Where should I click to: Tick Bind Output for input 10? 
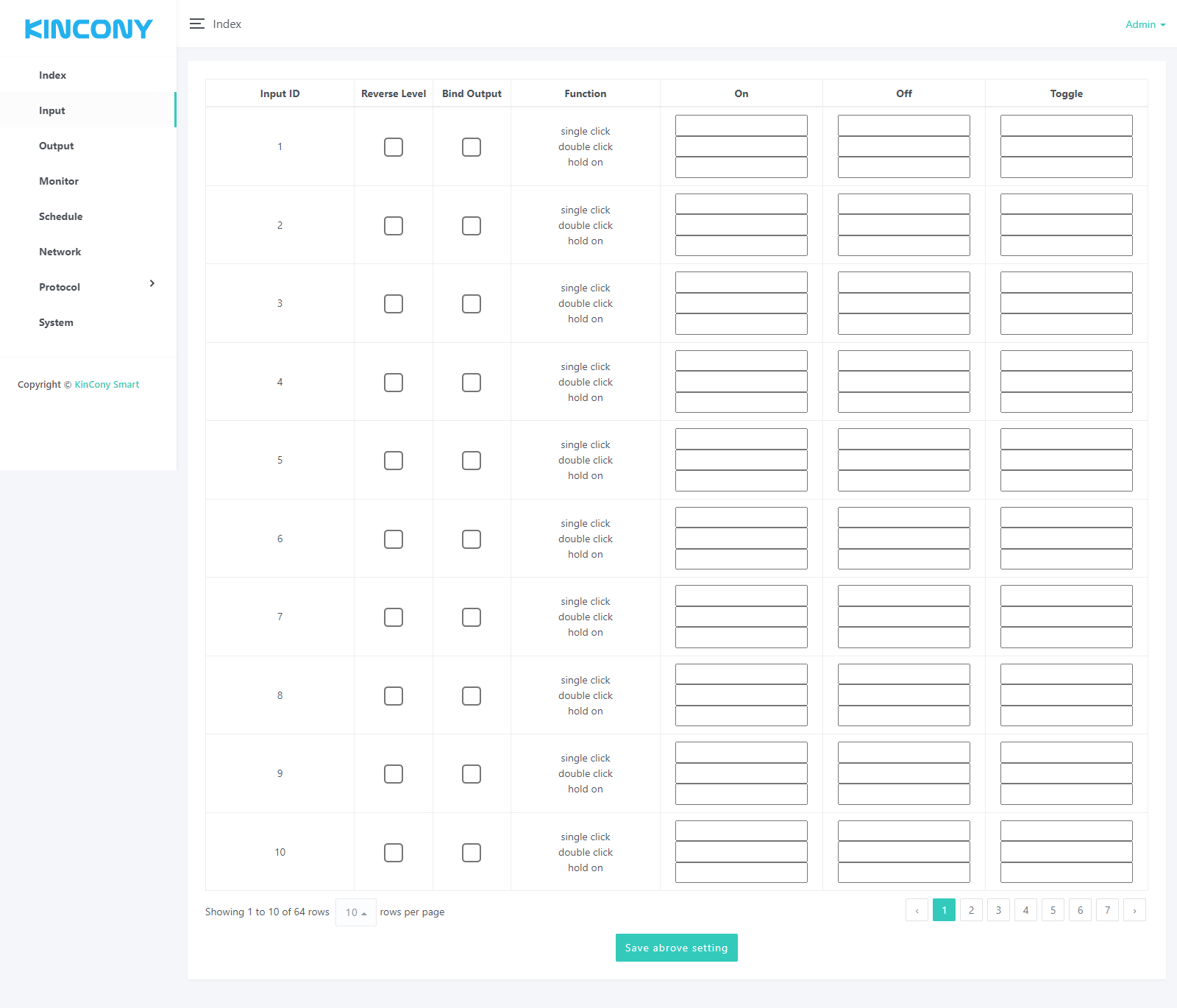click(472, 853)
